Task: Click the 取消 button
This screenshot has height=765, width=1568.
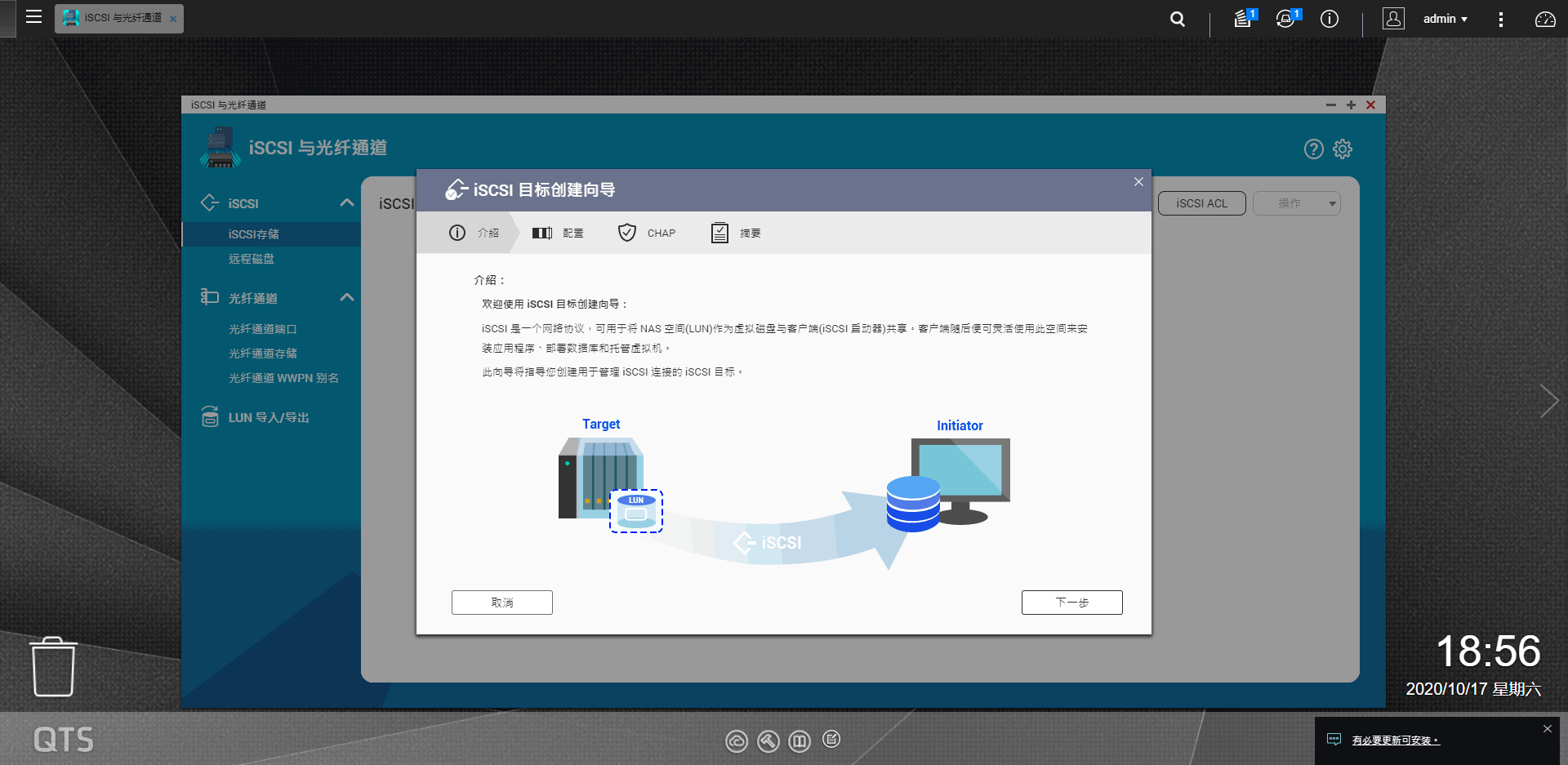Action: click(502, 603)
